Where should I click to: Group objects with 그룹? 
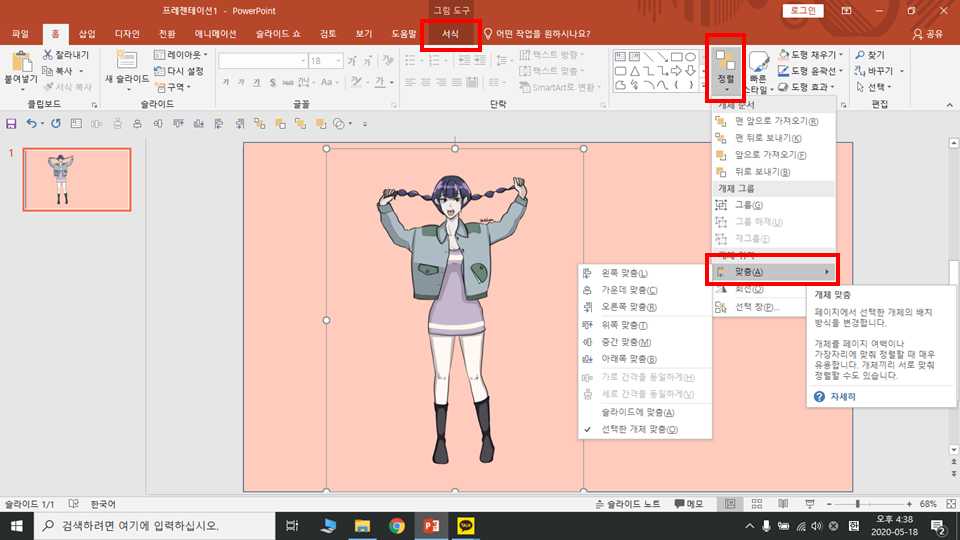pyautogui.click(x=773, y=205)
